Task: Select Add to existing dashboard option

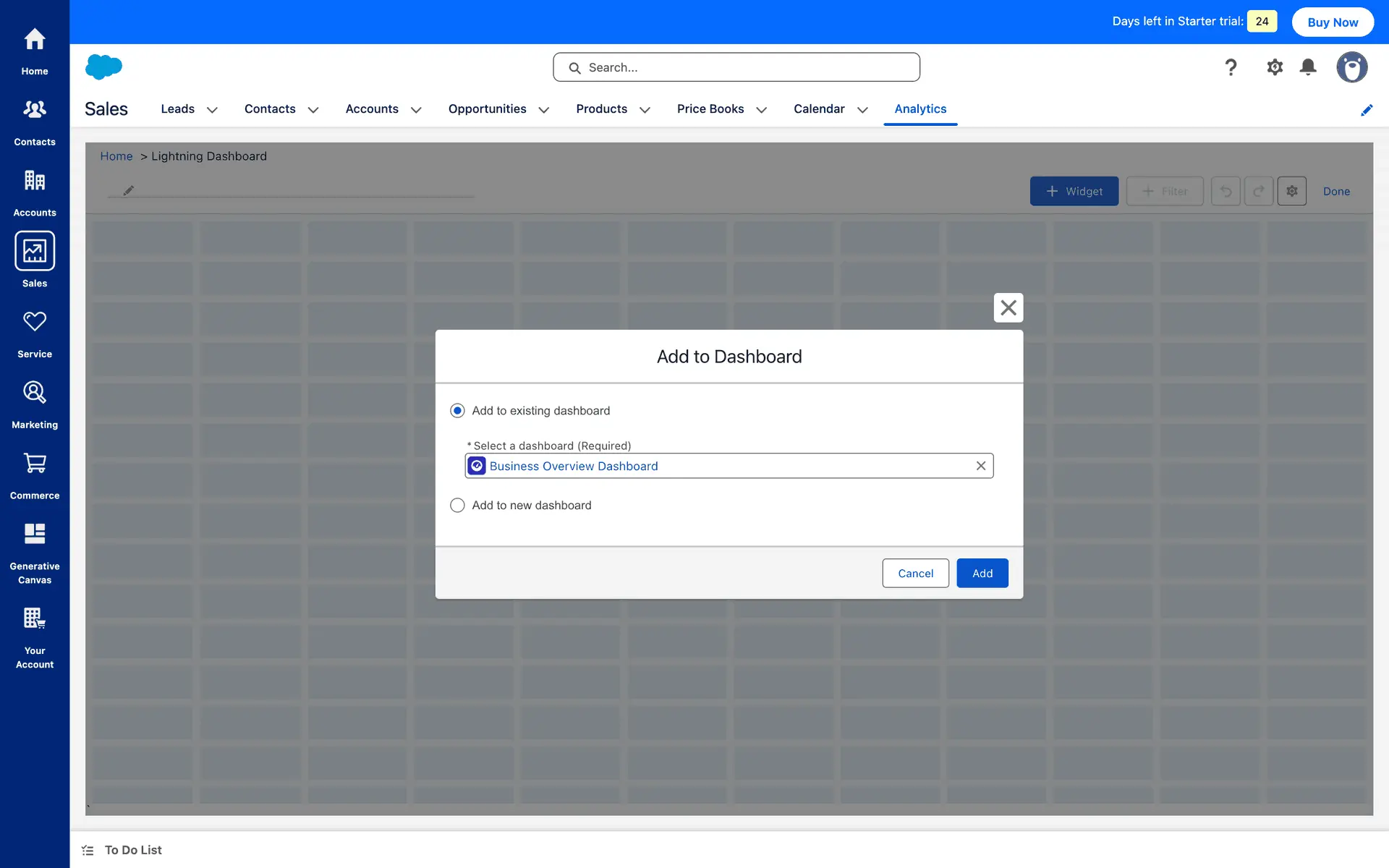Action: pyautogui.click(x=457, y=411)
